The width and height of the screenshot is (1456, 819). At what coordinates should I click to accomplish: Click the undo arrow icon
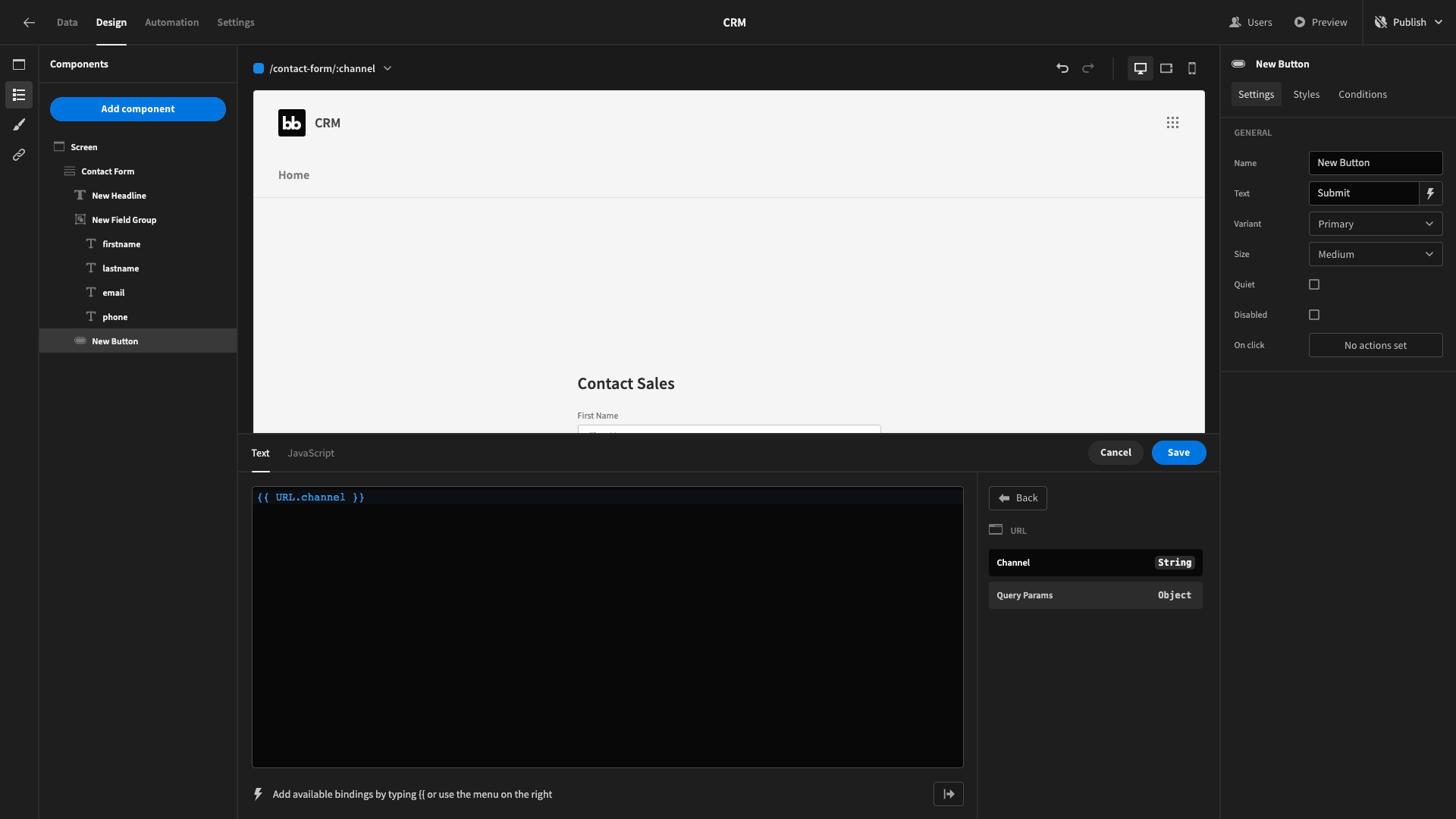click(1062, 68)
